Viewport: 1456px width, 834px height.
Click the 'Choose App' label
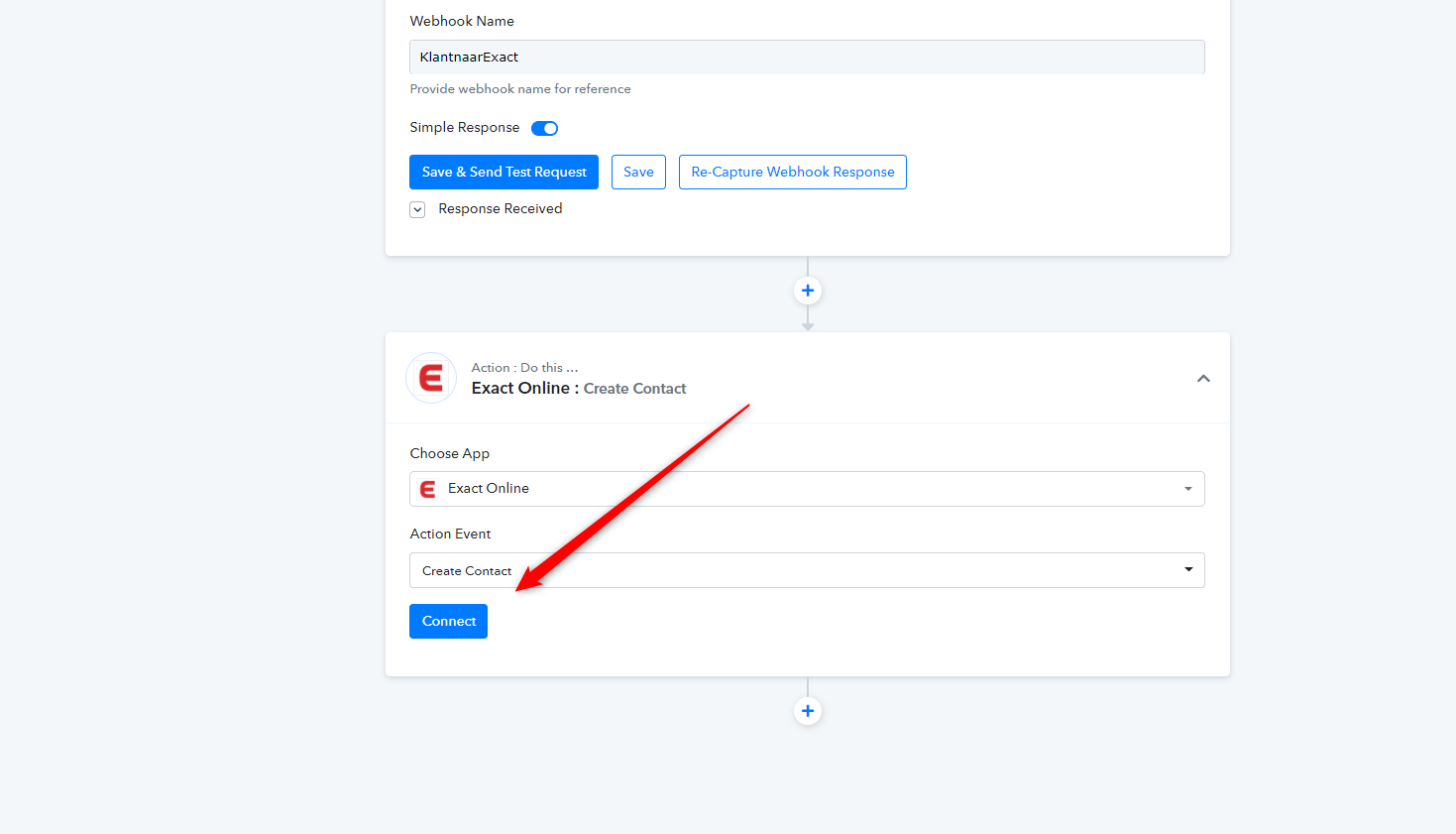pos(450,453)
